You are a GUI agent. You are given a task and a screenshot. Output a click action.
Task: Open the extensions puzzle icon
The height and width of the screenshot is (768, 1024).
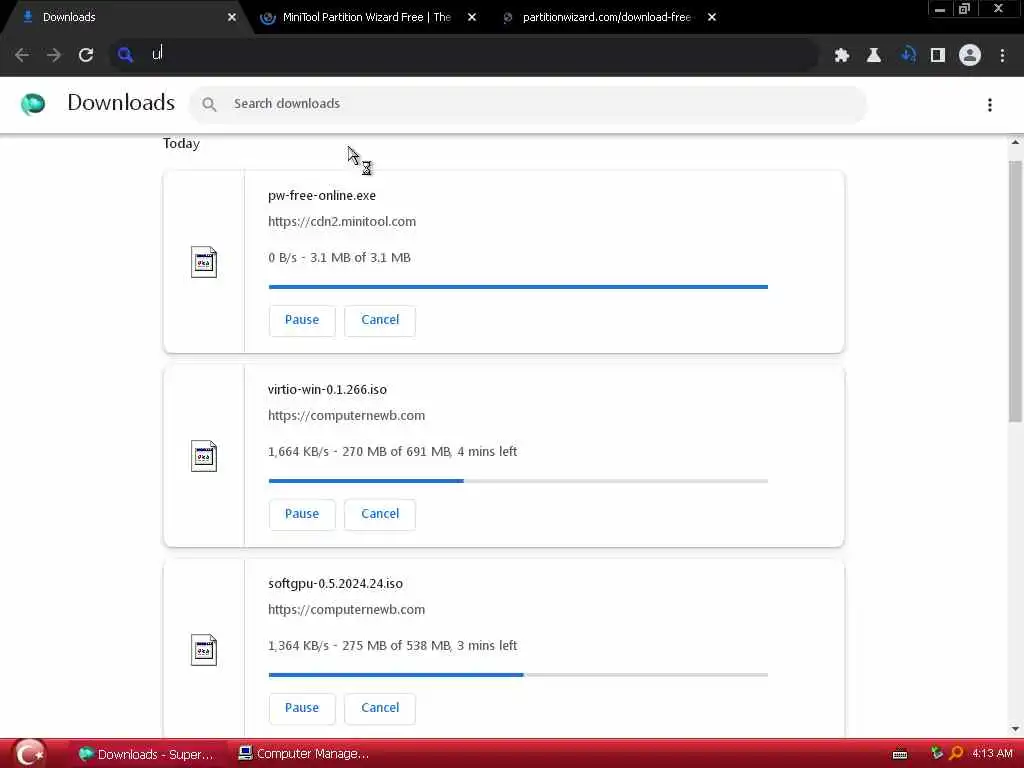click(x=842, y=56)
